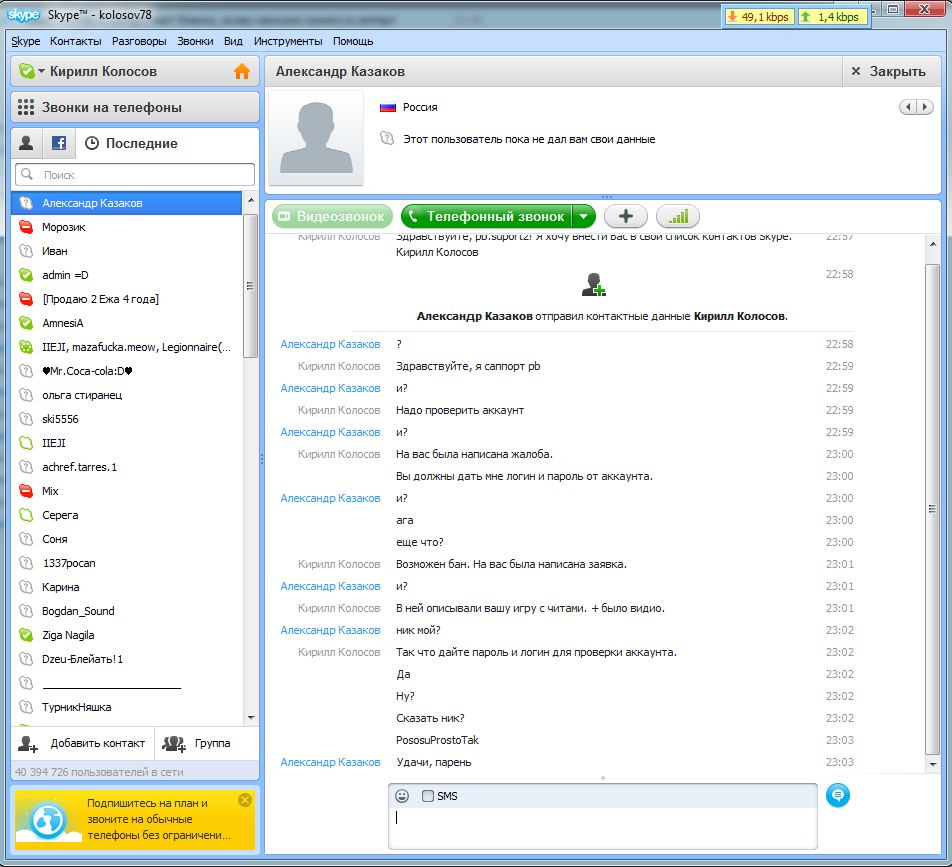Select contact Карина
The image size is (952, 867).
126,586
